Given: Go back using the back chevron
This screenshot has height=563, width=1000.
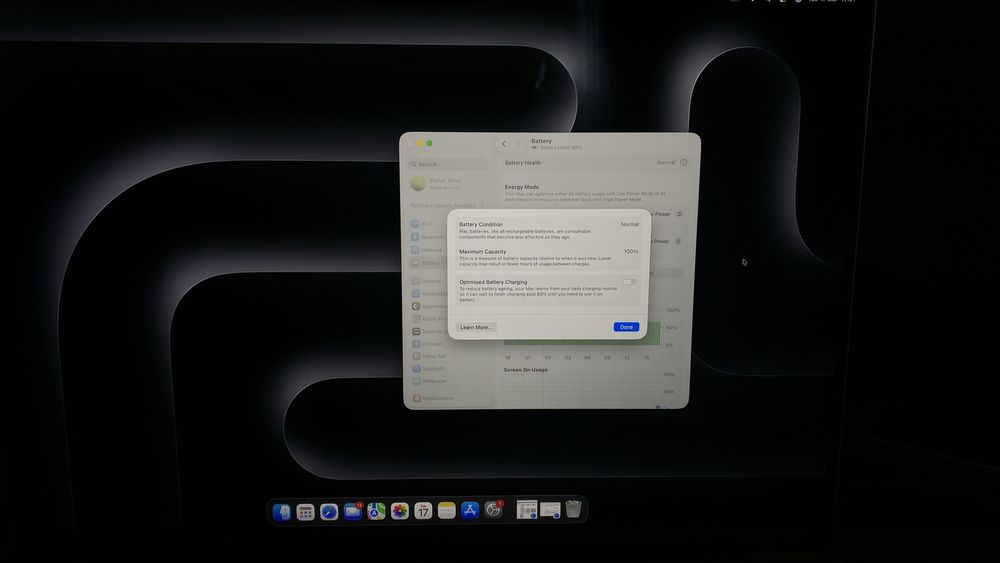Looking at the screenshot, I should tap(504, 144).
